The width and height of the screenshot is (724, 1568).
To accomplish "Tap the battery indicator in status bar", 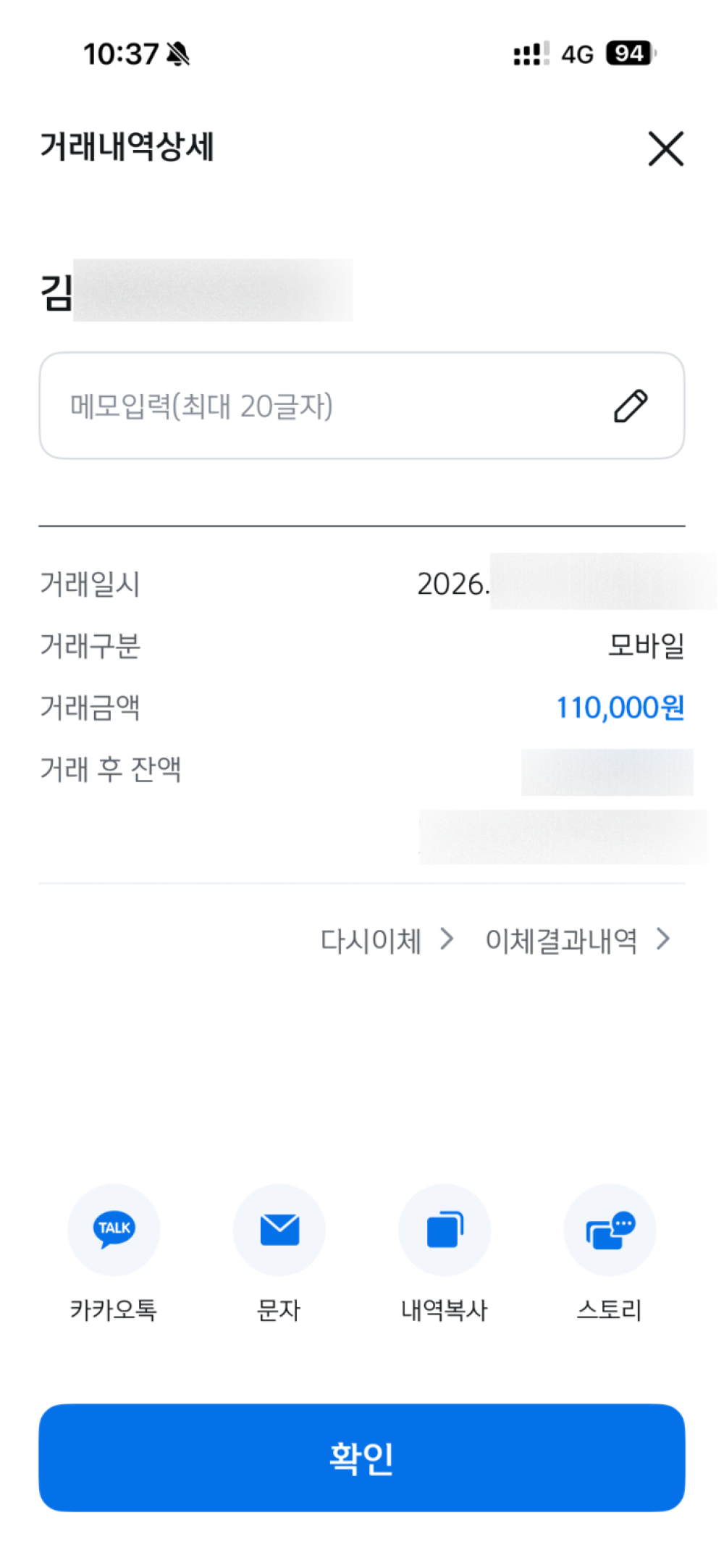I will point(630,54).
